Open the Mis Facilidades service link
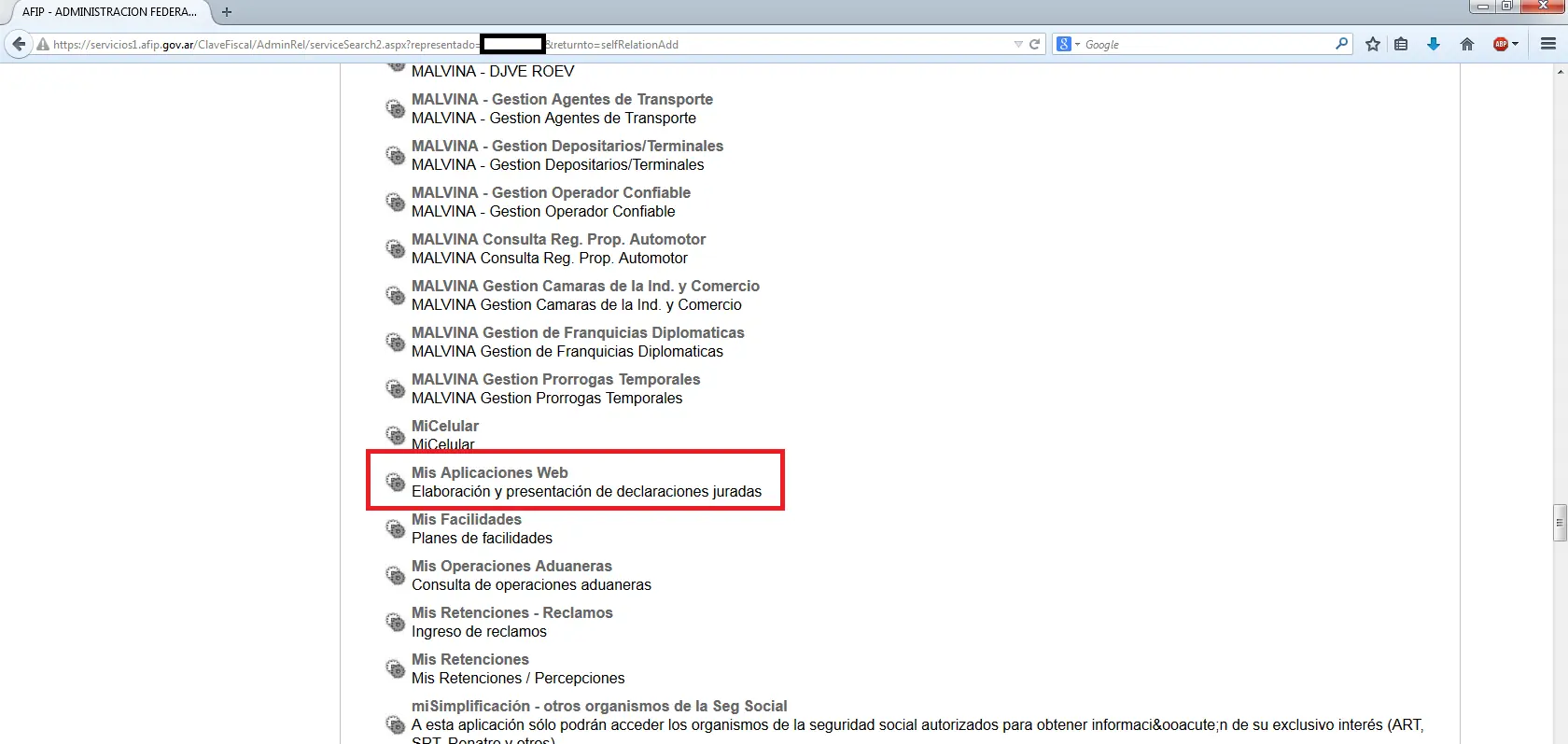The width and height of the screenshot is (1568, 744). click(467, 519)
